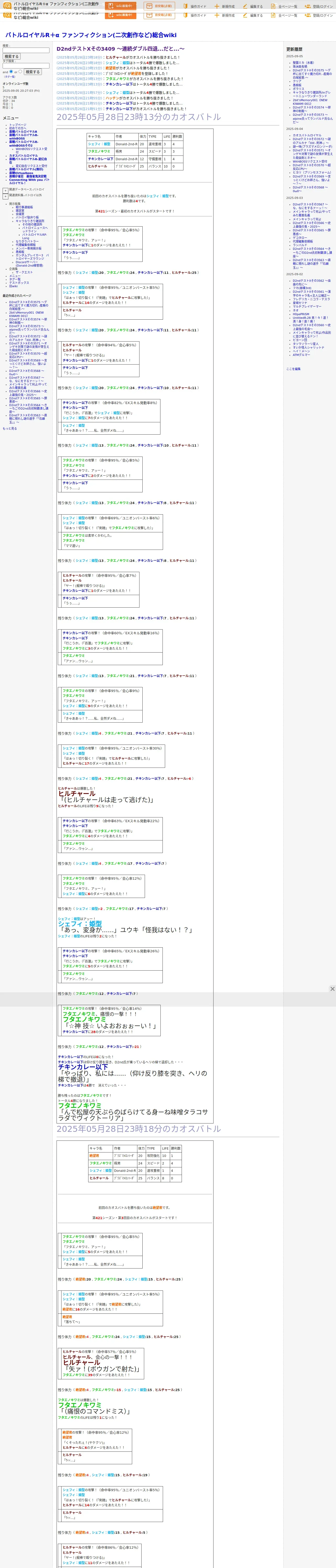Open WithBOSSリクエスト受付 in the left menu
The image size is (336, 1568).
point(31,150)
